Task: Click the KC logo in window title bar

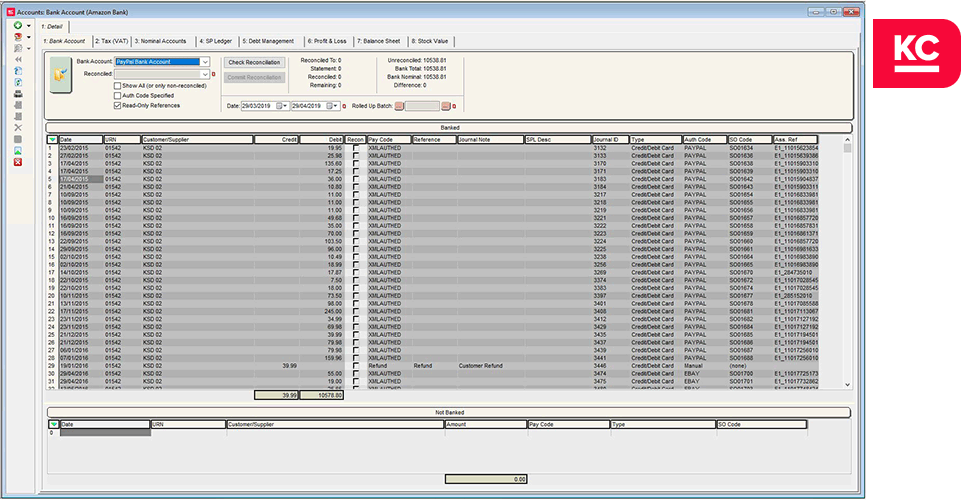Action: [10, 12]
